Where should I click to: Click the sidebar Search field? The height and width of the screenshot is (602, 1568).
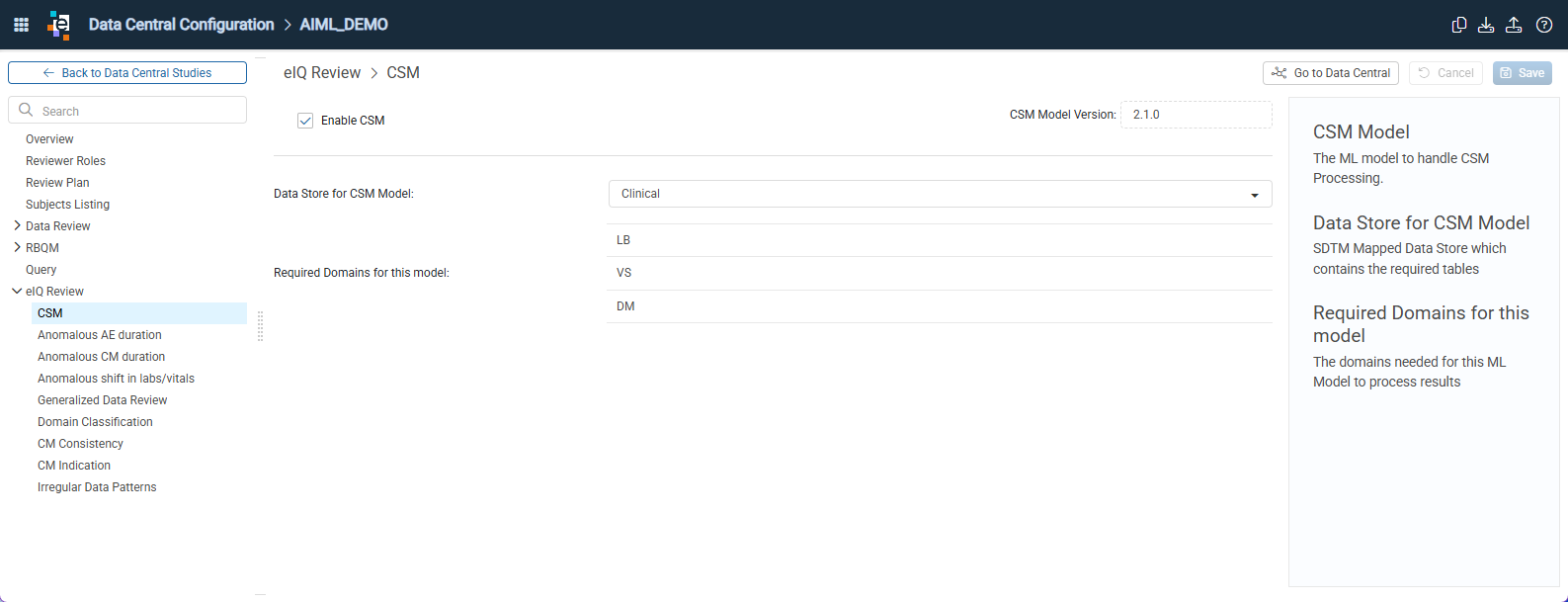click(127, 110)
